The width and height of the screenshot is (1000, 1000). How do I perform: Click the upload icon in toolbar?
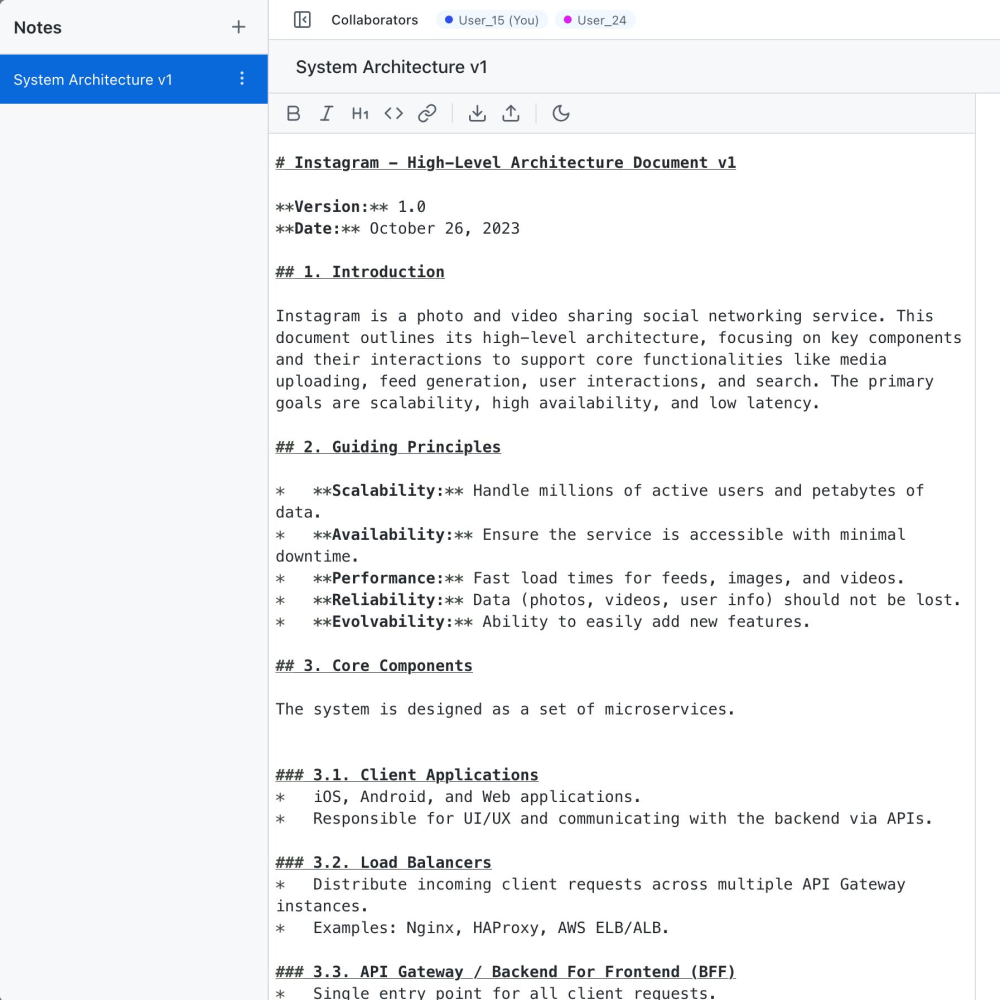click(511, 114)
